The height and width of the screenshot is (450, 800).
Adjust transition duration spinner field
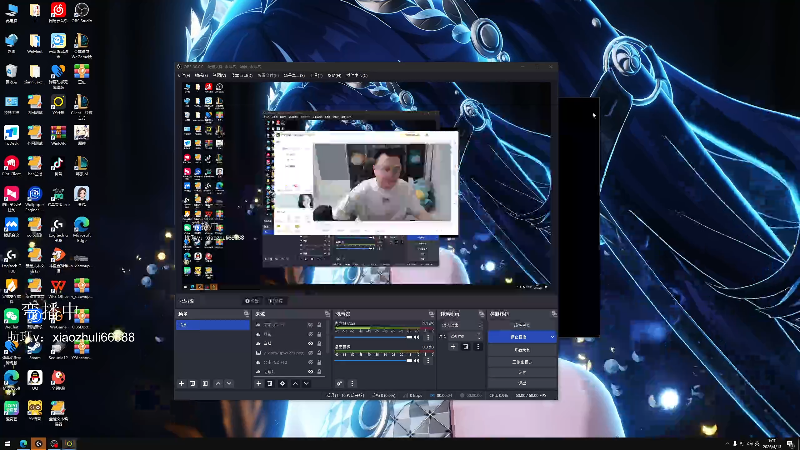(465, 336)
